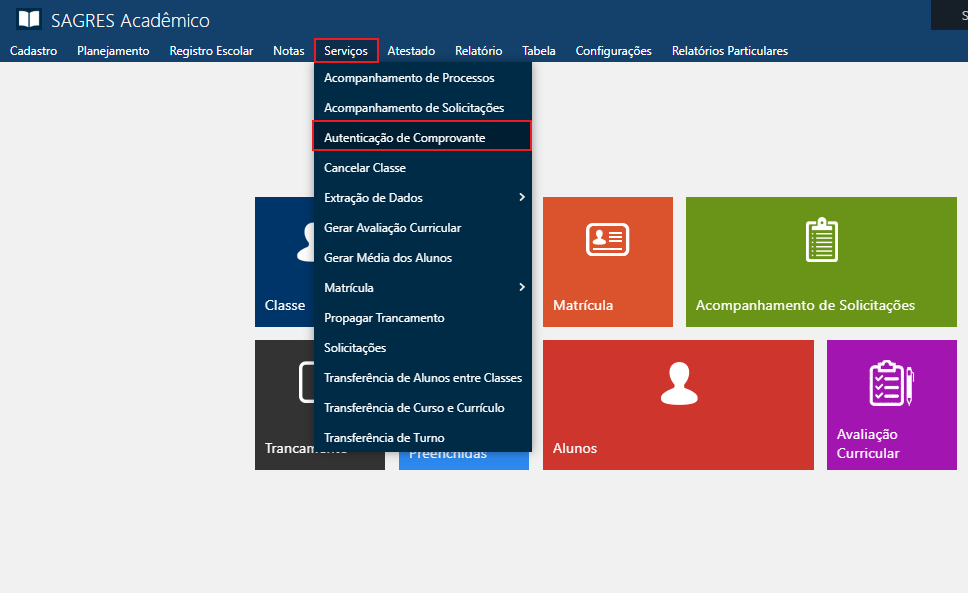This screenshot has width=968, height=593.
Task: Click Propagar Trancamento menu item
Action: [x=384, y=318]
